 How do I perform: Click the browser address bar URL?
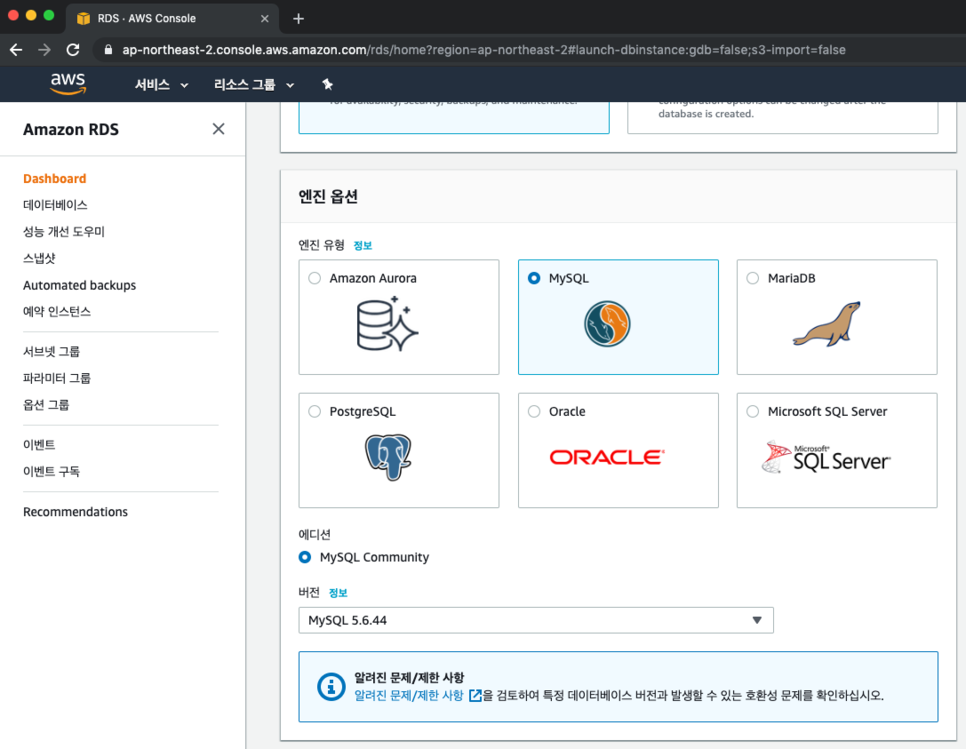tap(484, 50)
